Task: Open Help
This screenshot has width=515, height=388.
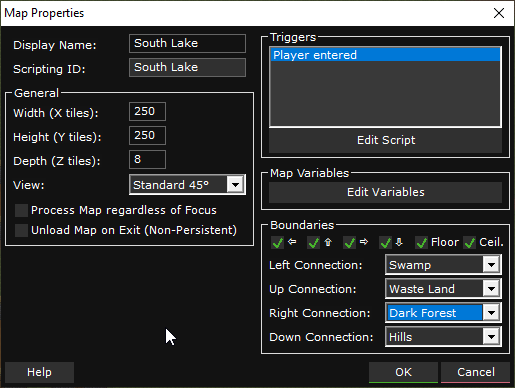Action: coord(39,372)
